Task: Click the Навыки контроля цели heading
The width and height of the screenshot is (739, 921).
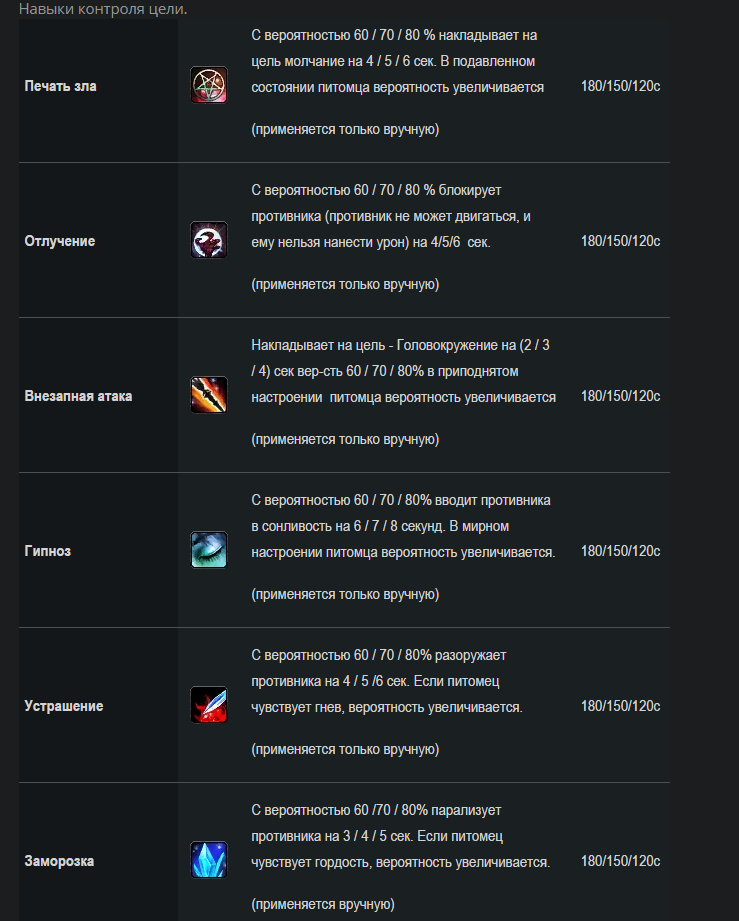Action: click(103, 9)
